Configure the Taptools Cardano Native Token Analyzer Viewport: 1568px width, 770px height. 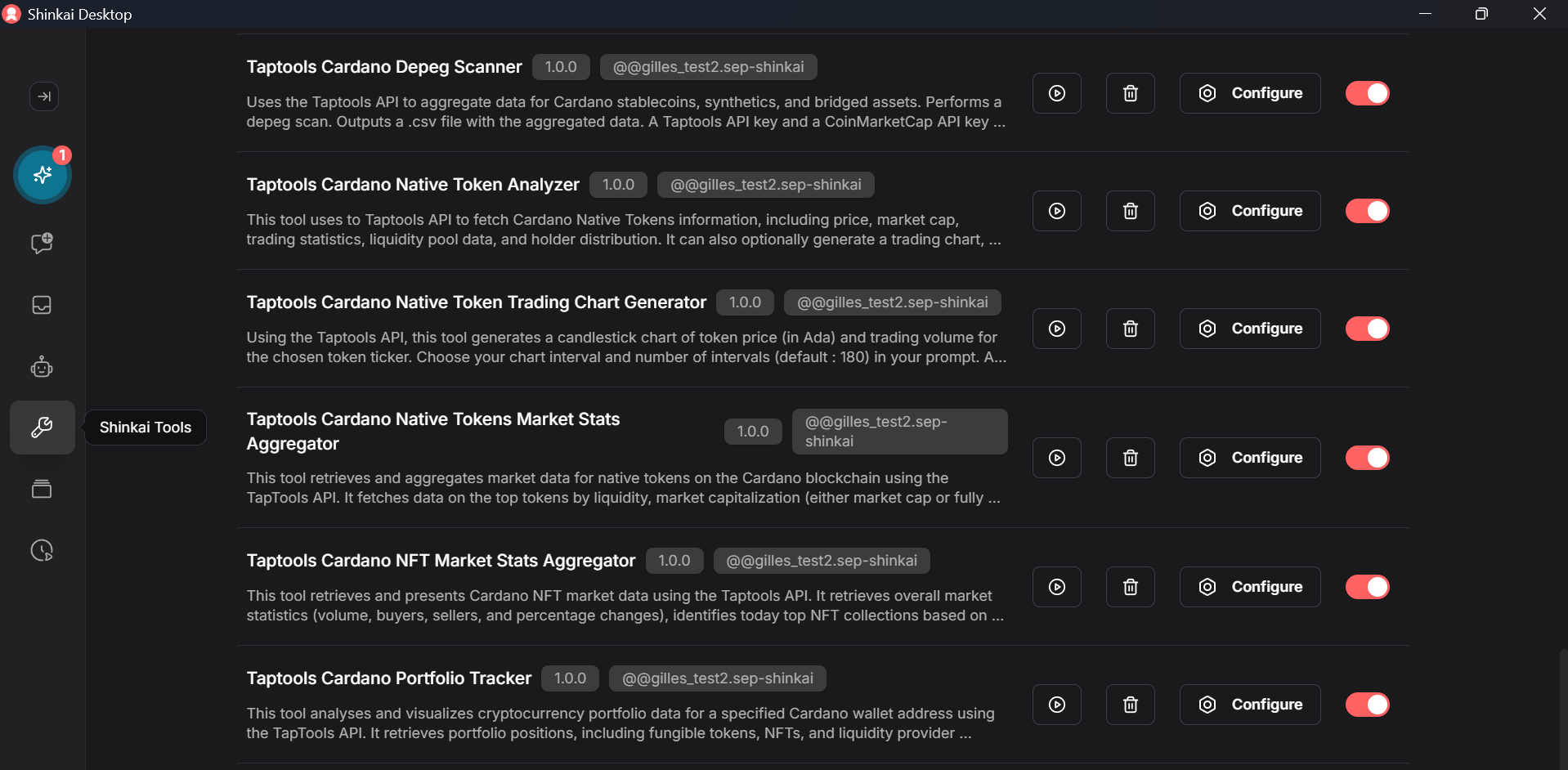pos(1249,210)
